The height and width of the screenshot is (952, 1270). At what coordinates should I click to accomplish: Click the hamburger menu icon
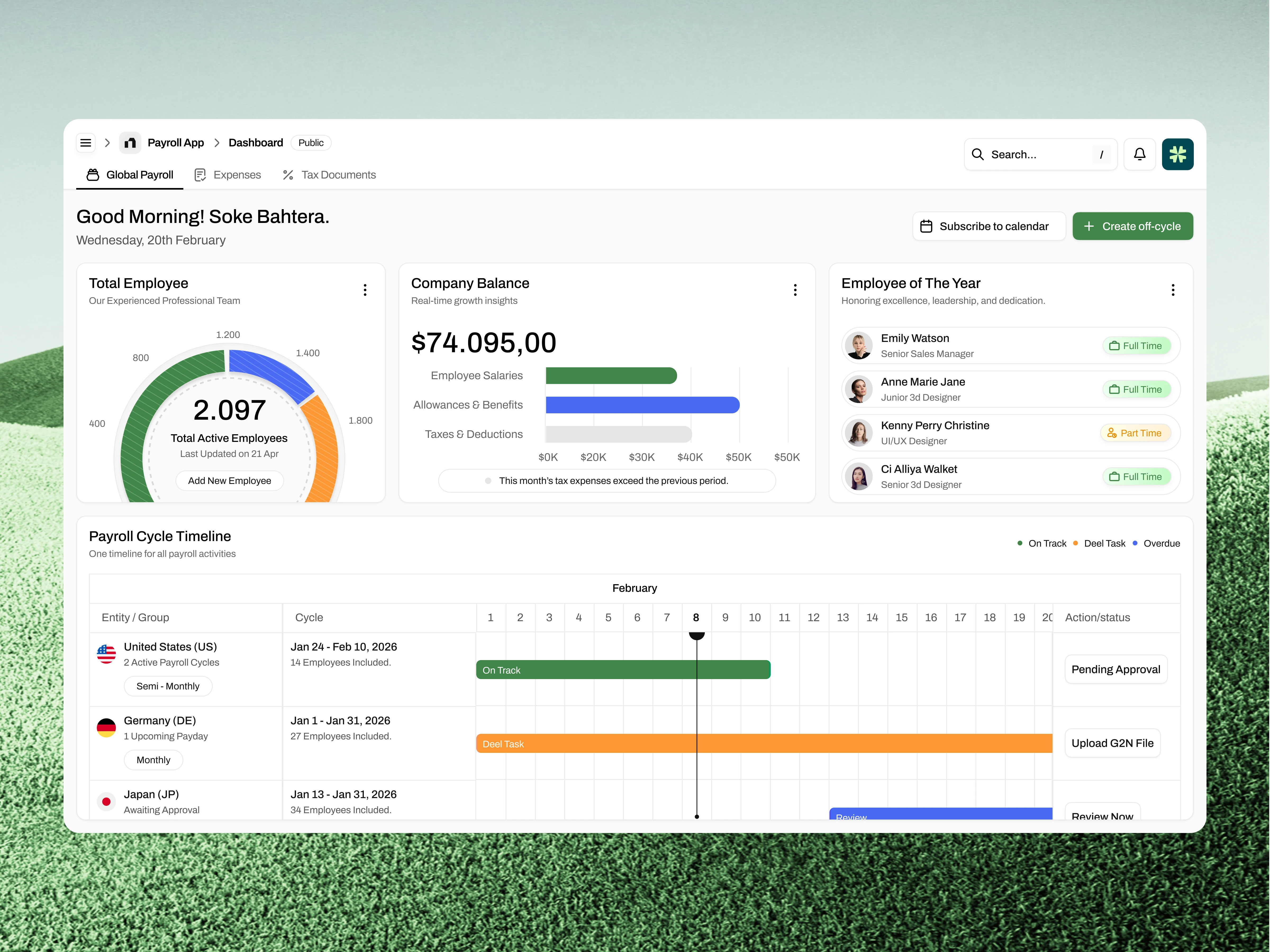pos(85,143)
